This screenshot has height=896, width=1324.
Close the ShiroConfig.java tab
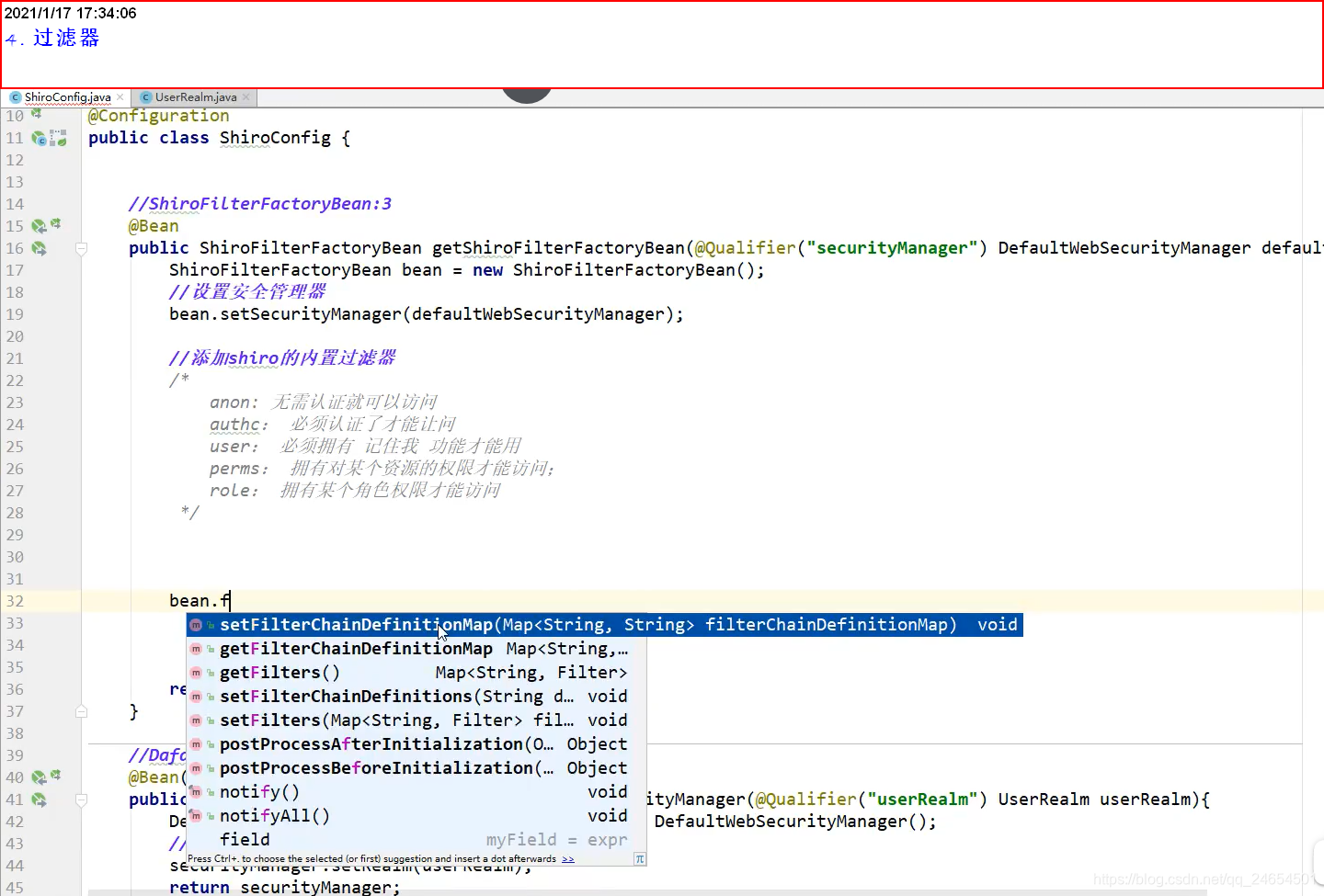[x=120, y=97]
